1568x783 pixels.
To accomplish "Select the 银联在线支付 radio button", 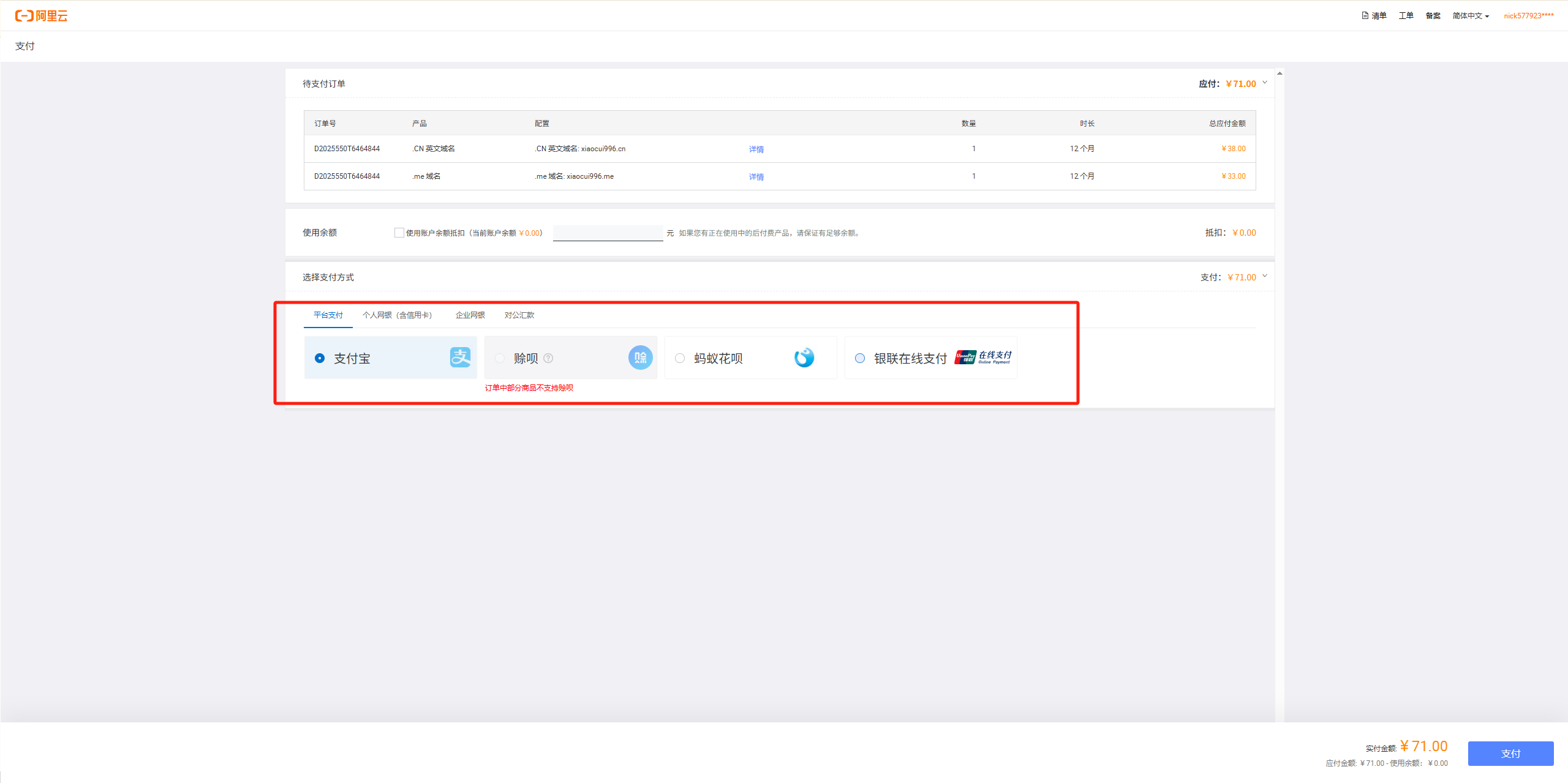I will point(859,358).
